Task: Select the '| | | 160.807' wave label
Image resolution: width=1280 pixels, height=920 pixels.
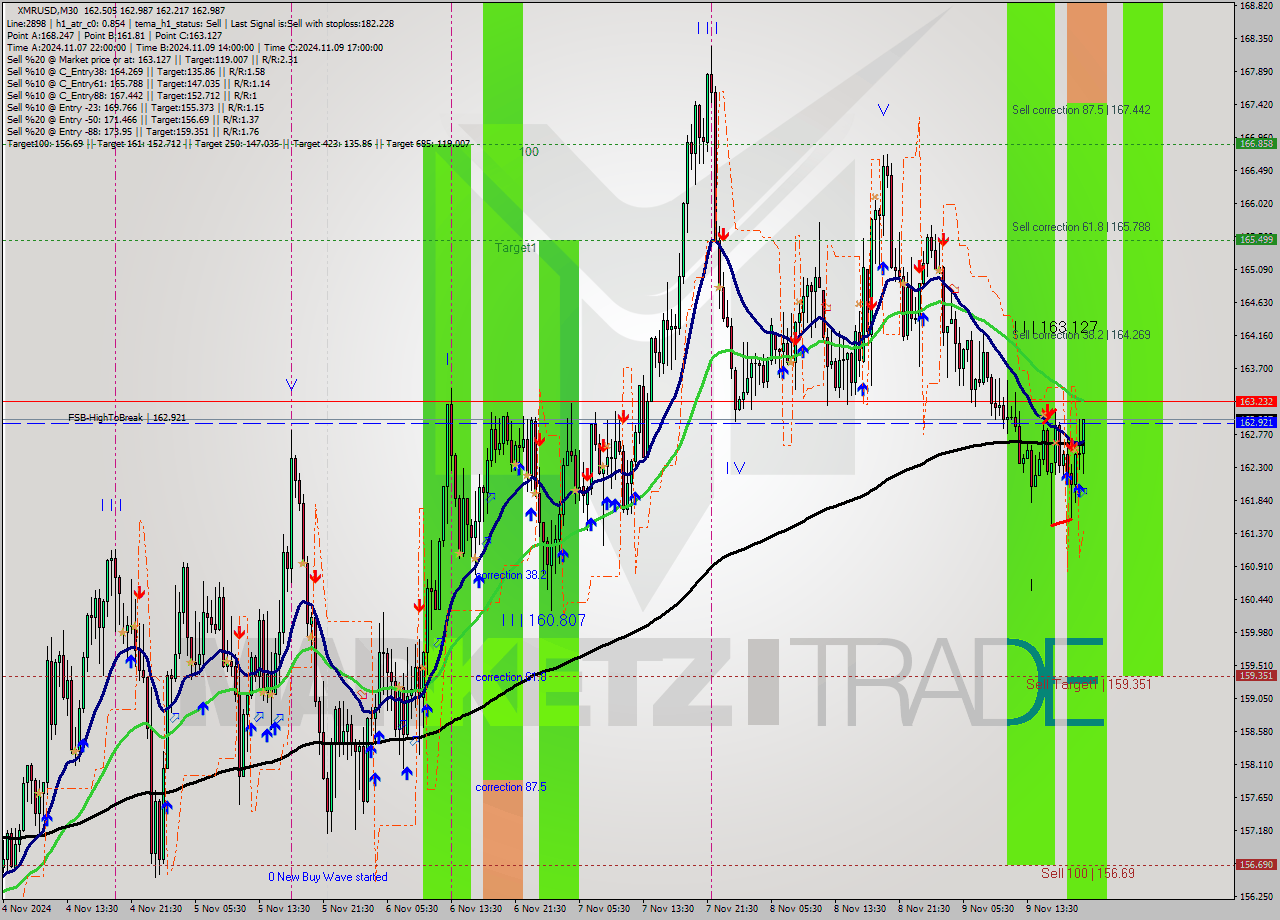Action: 544,620
